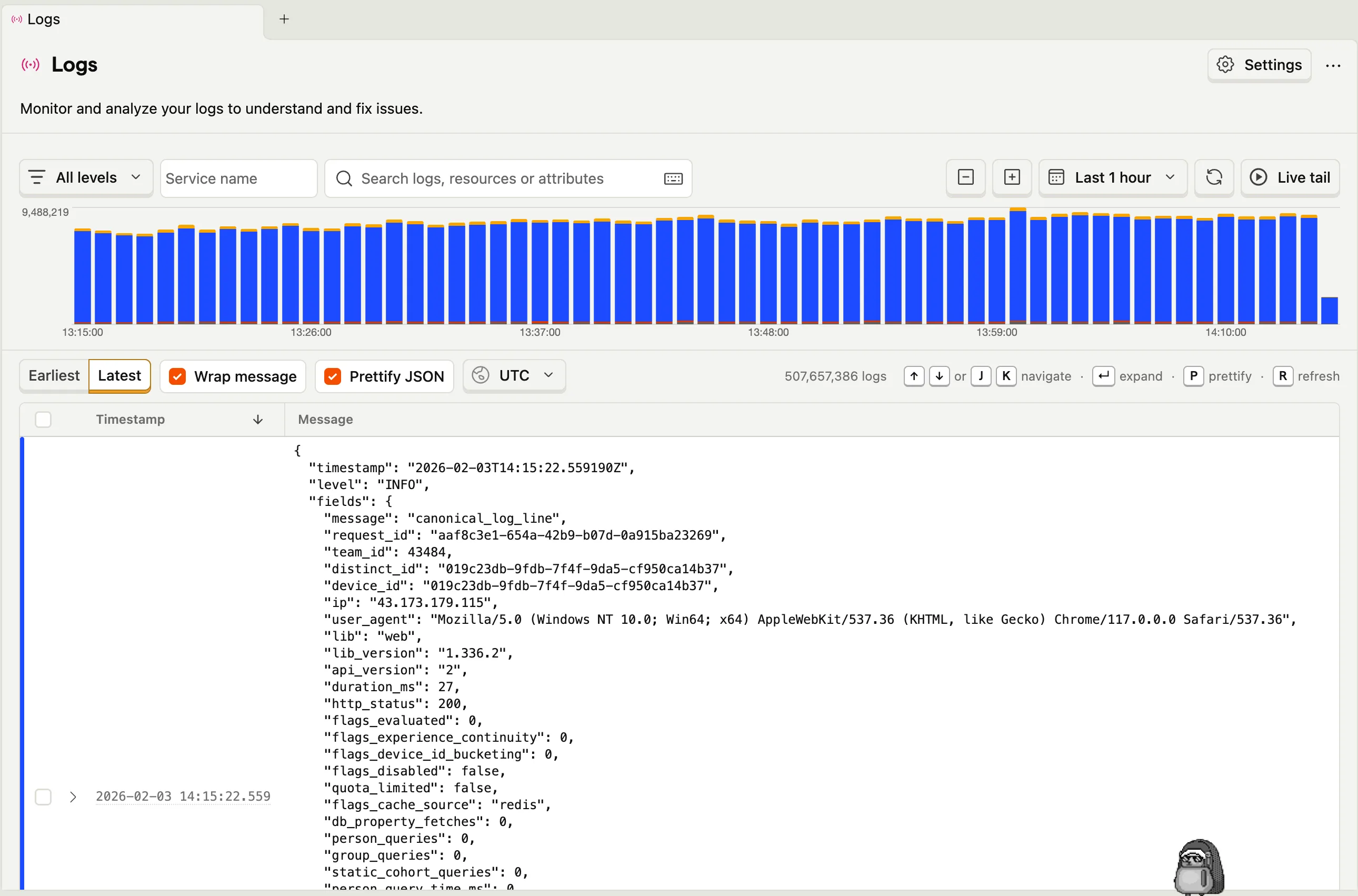Image resolution: width=1358 pixels, height=896 pixels.
Task: Uncheck the Prettify JSON option
Action: tap(333, 376)
